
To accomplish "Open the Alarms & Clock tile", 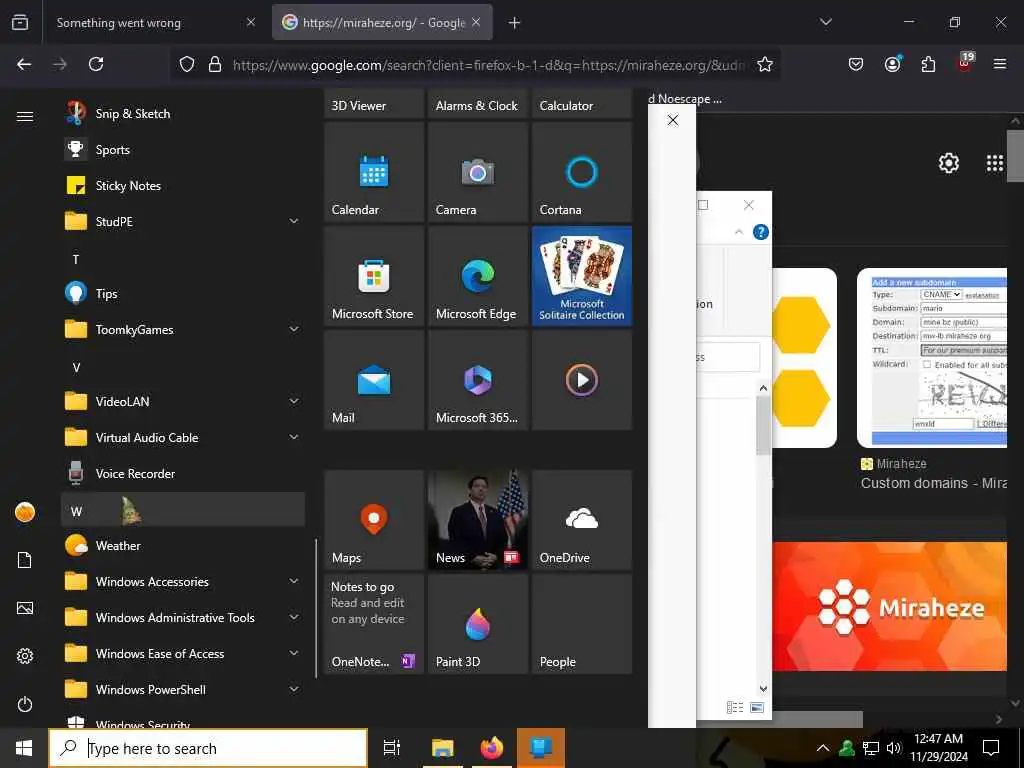I will tap(477, 104).
